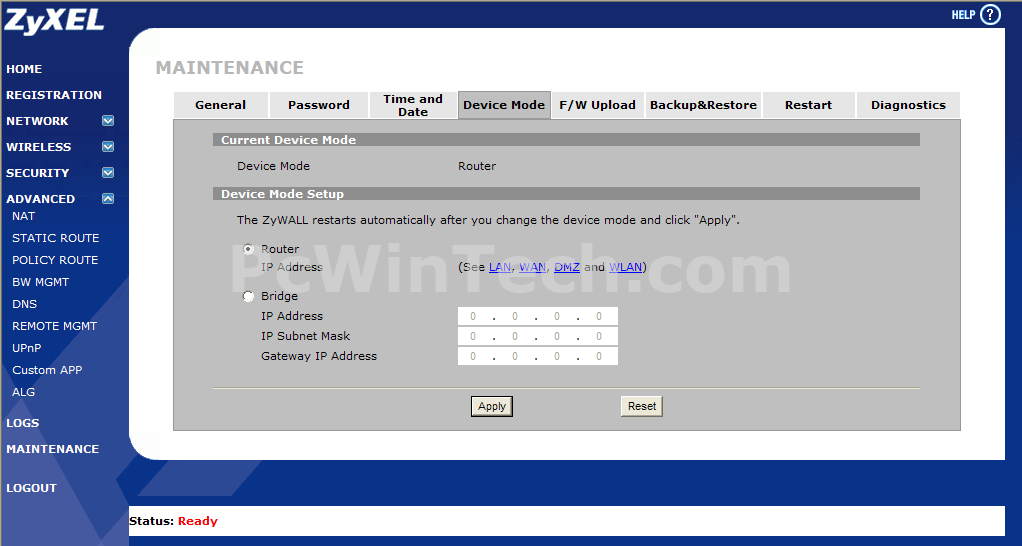Open BW MGMT page
Screen dimensions: 1022x546
40,282
